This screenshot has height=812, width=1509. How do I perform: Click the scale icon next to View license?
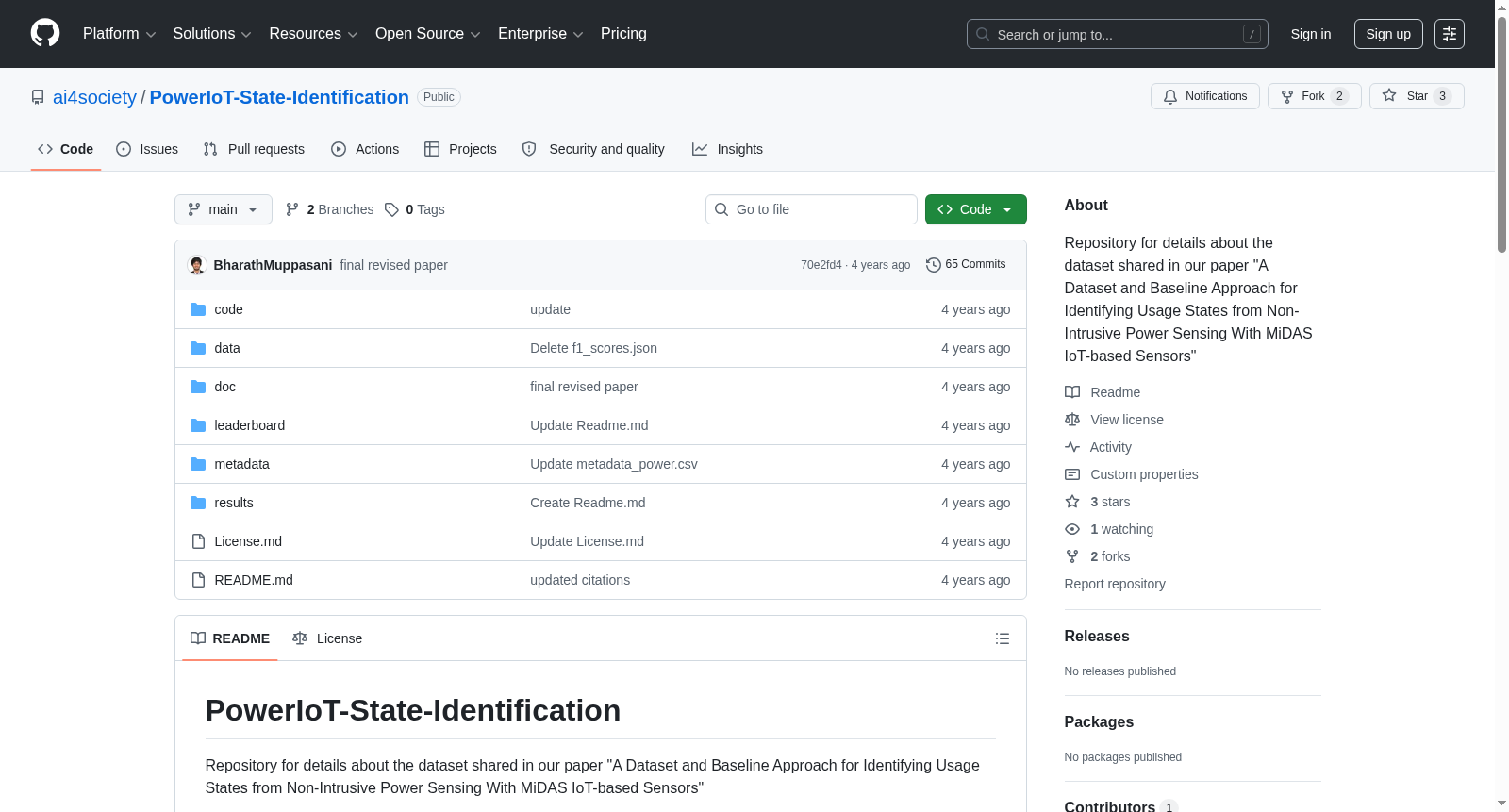tap(1072, 420)
